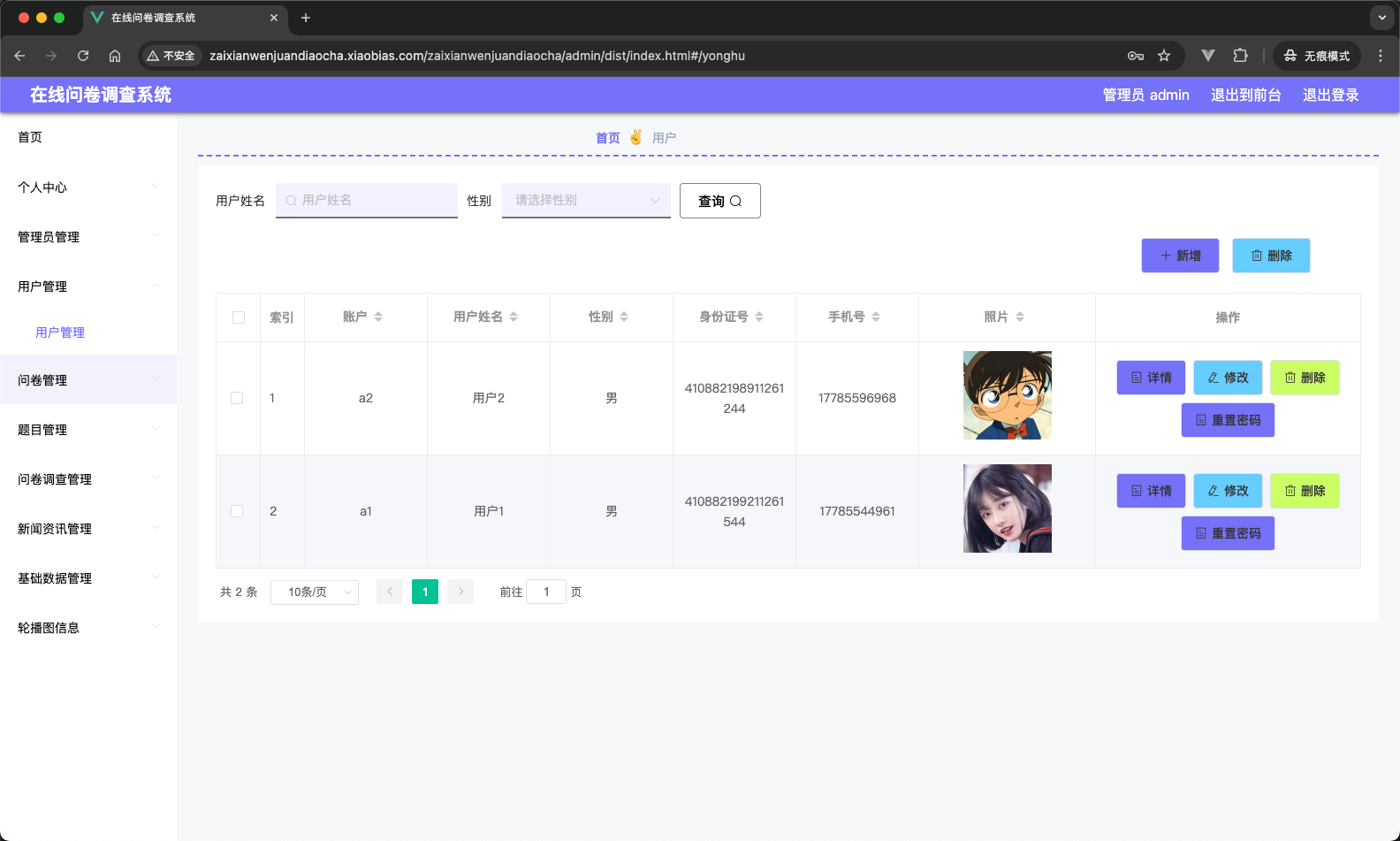The height and width of the screenshot is (841, 1400).
Task: Click the password key icon in address bar
Action: tap(1136, 56)
